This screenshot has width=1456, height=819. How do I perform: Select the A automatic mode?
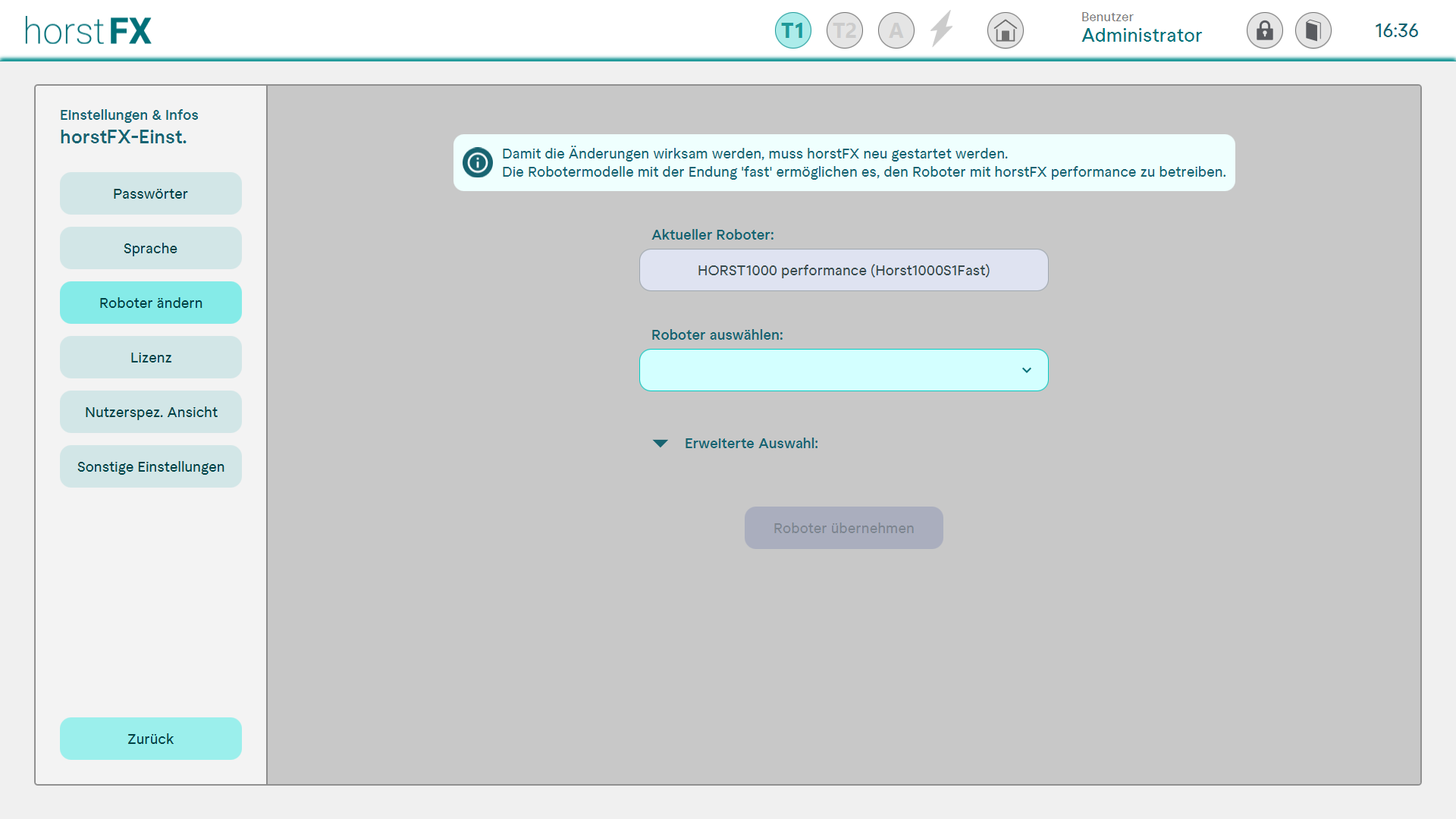[896, 31]
